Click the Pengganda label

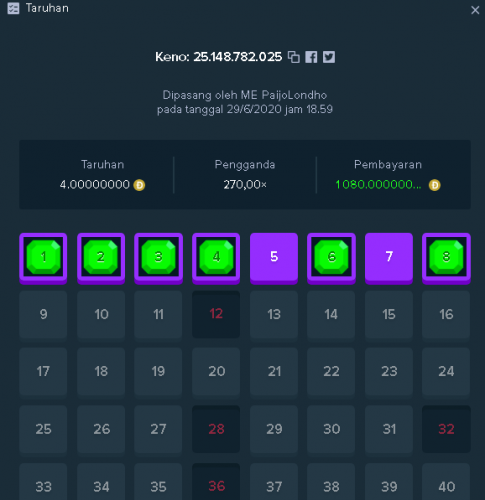click(x=245, y=165)
